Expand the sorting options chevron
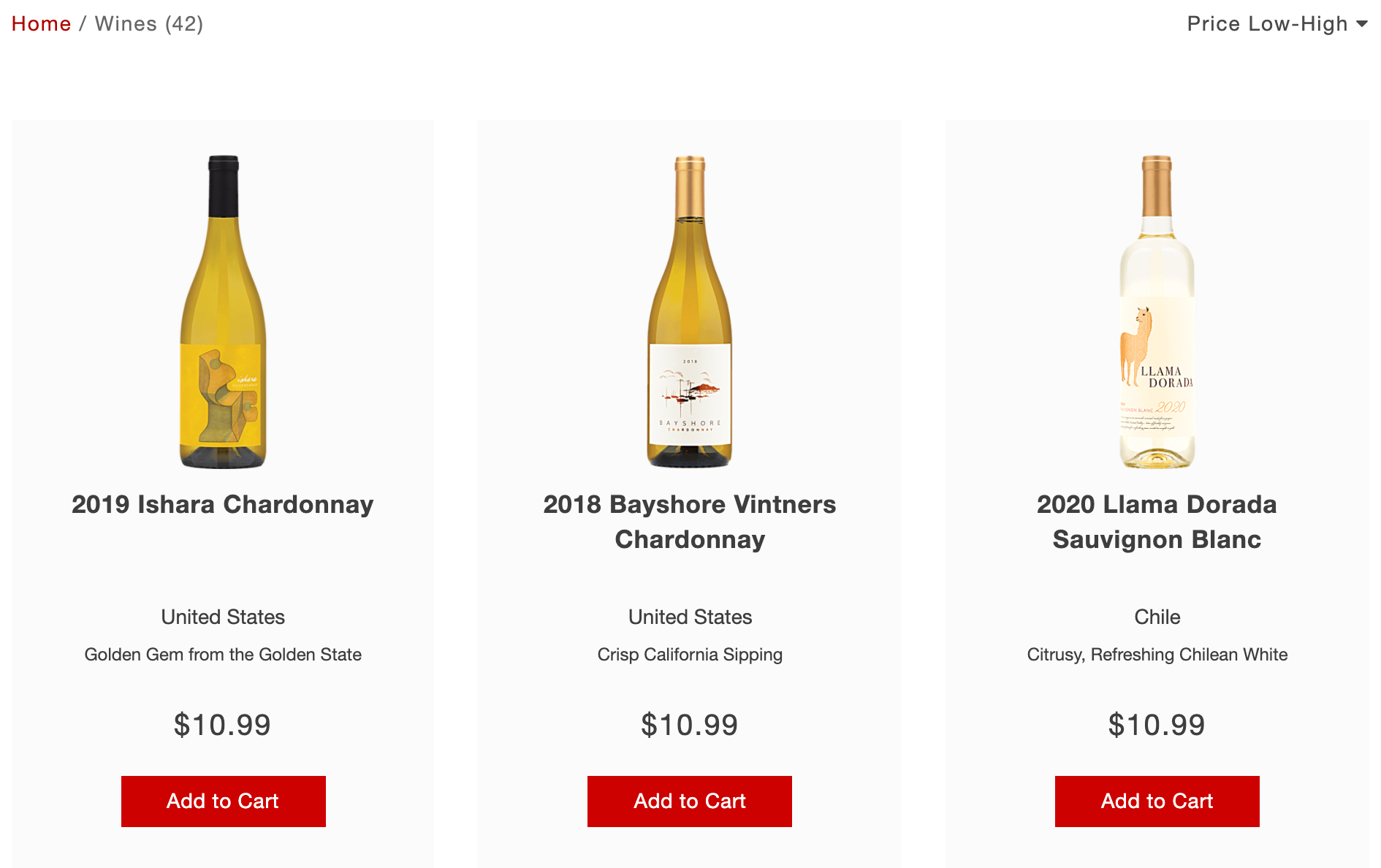This screenshot has width=1381, height=868. coord(1363,23)
